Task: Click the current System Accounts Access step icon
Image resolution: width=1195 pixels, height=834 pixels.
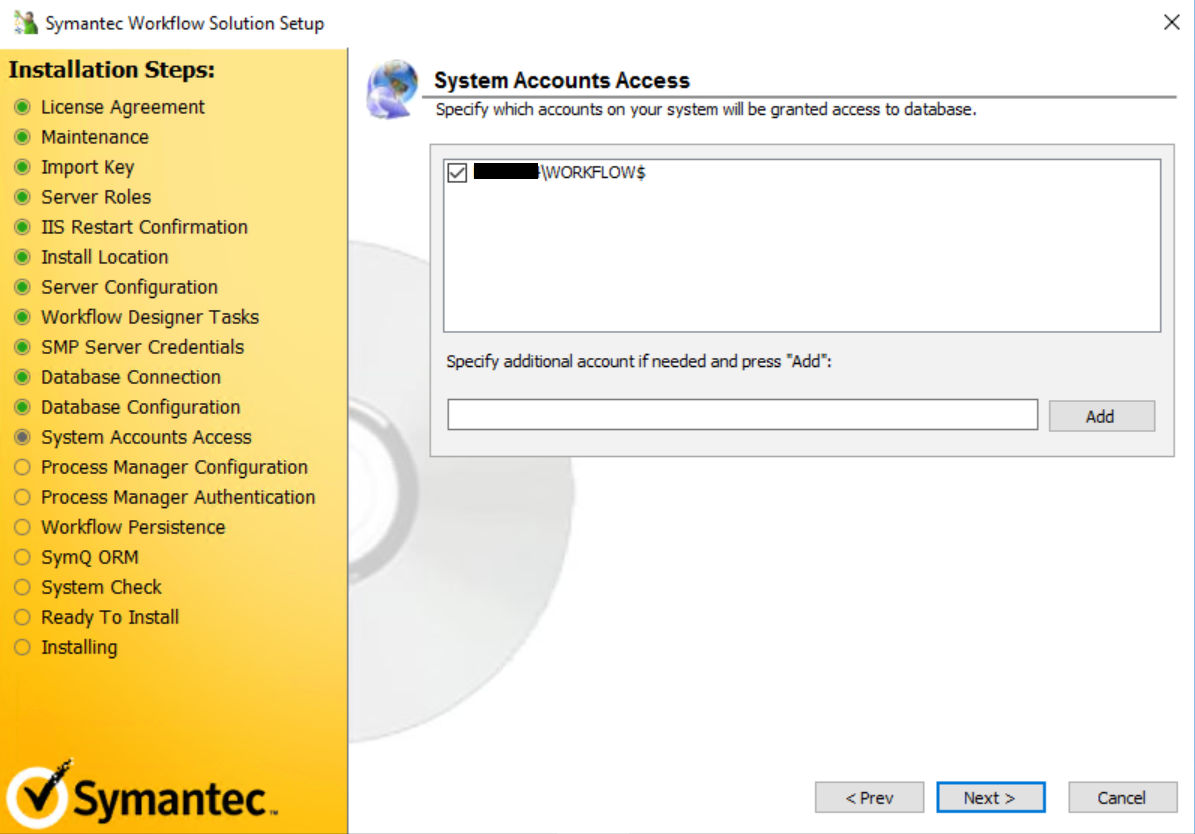Action: [23, 437]
